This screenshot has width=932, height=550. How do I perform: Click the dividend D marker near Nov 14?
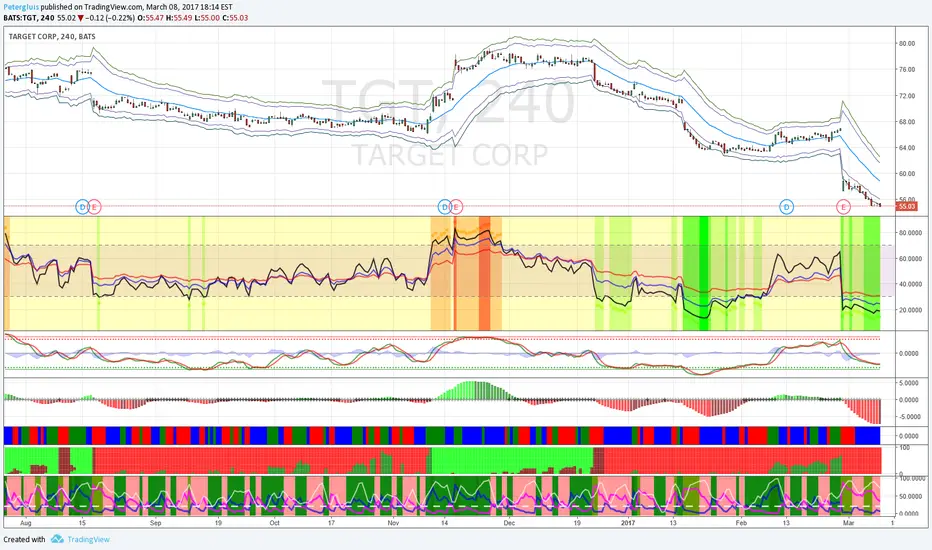(x=444, y=207)
